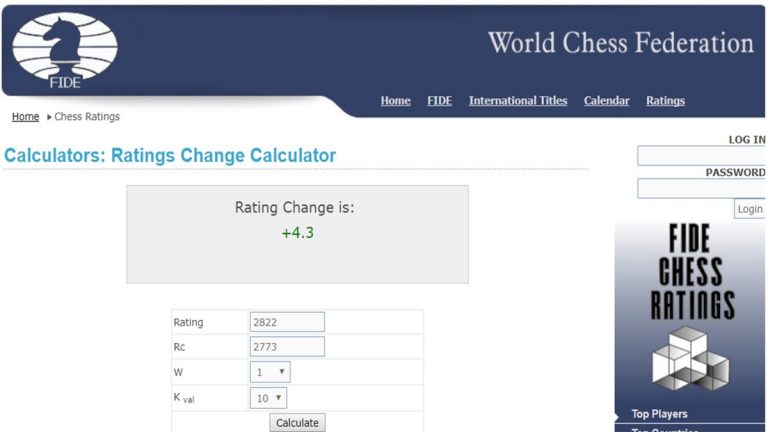Click inside the Rc input field

(x=287, y=346)
